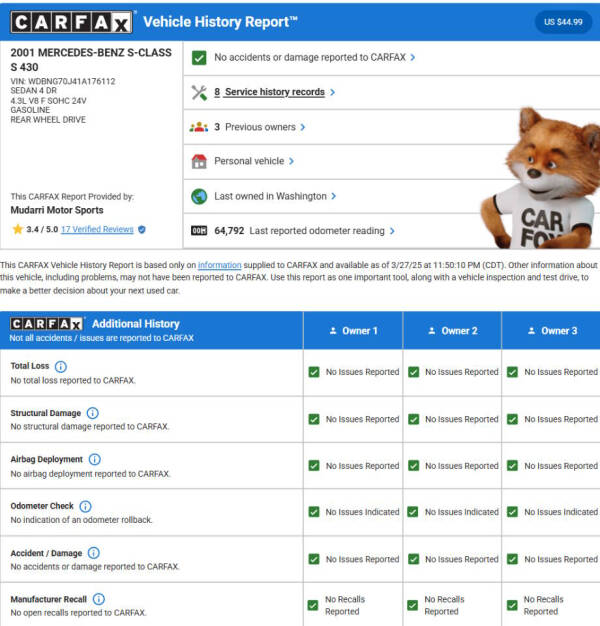Image resolution: width=600 pixels, height=626 pixels.
Task: Open Total Loss info icon
Action: pos(61,366)
